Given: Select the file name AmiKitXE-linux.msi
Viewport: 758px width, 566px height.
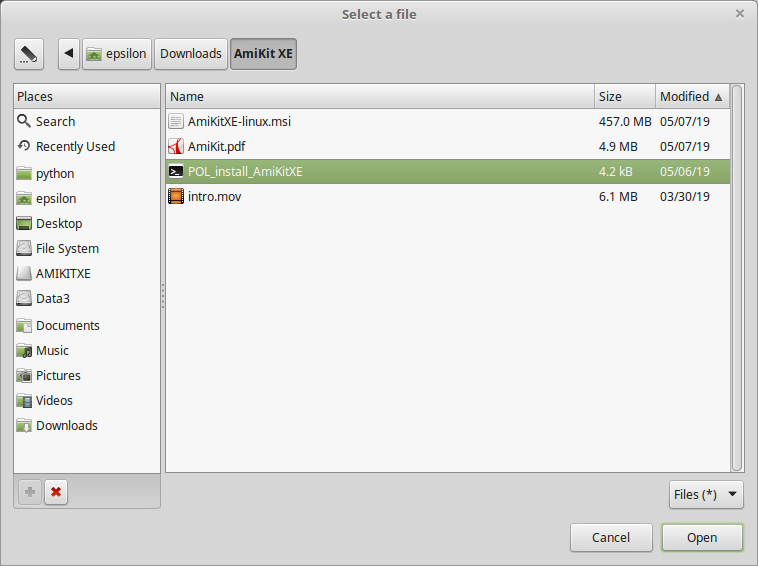Looking at the screenshot, I should (x=239, y=121).
